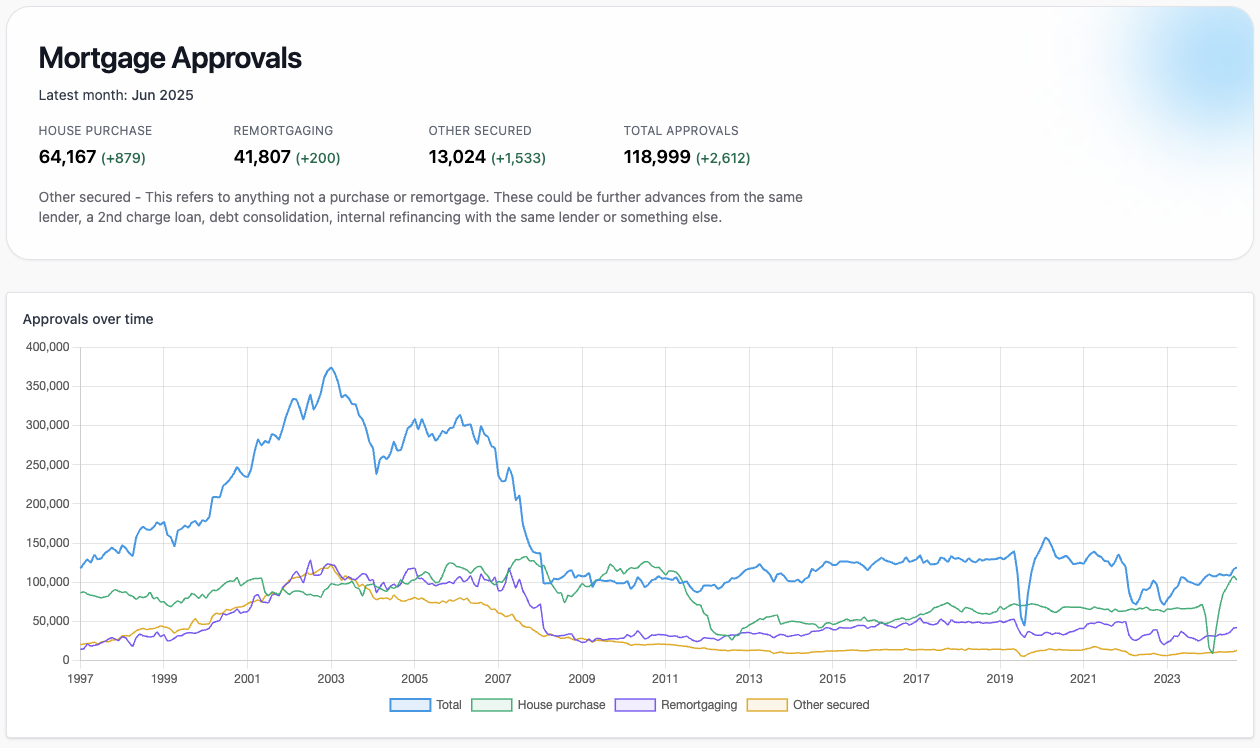Select the remortgaging value 41,807
Image resolution: width=1260 pixels, height=748 pixels.
coord(262,157)
